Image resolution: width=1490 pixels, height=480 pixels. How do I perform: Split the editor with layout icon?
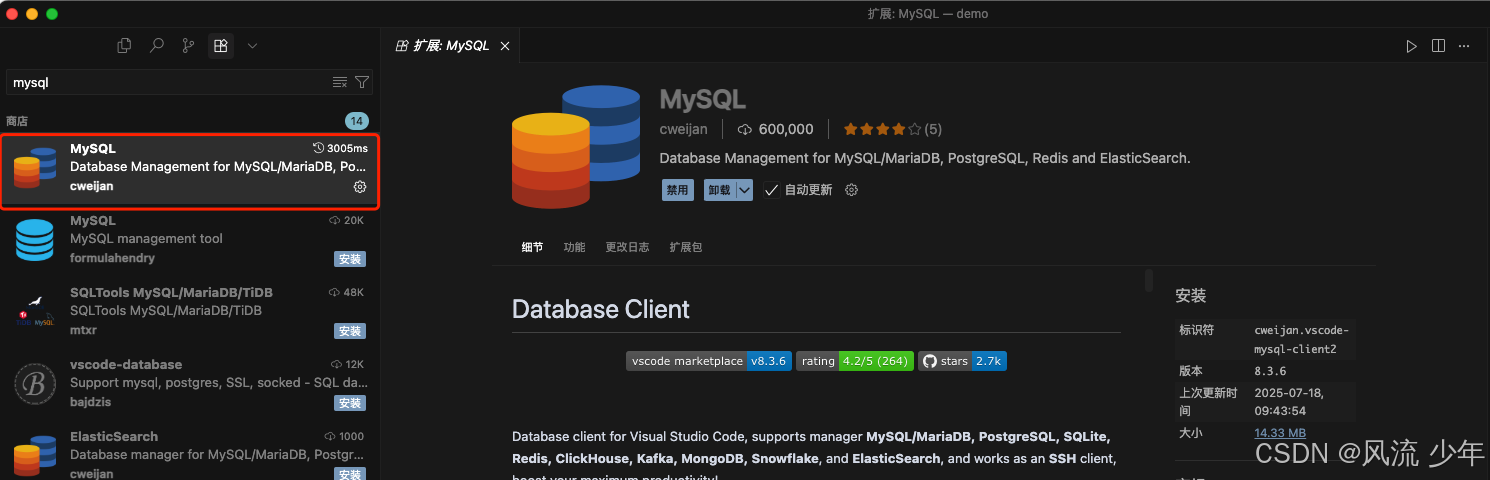pos(1438,46)
